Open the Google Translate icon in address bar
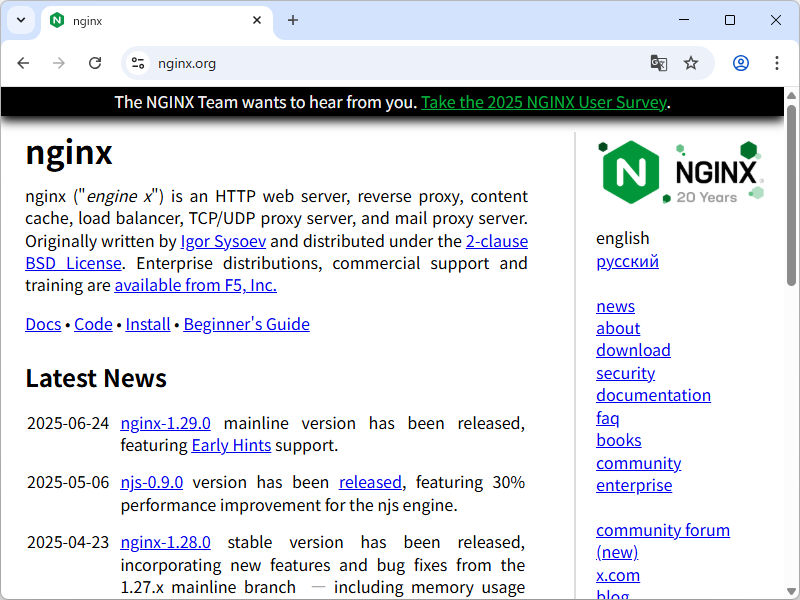 658,62
